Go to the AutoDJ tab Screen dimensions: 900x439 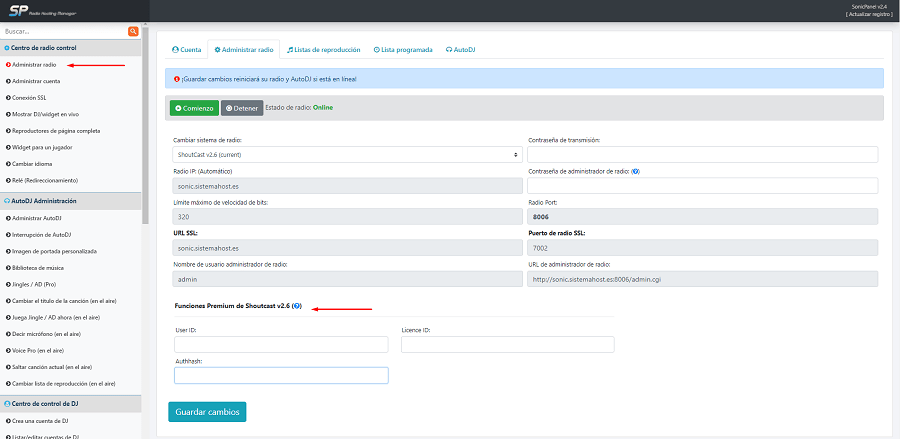pyautogui.click(x=461, y=48)
